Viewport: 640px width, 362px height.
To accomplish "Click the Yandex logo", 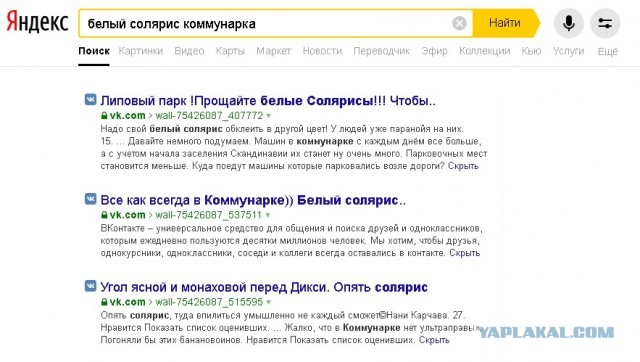I will click(x=37, y=22).
